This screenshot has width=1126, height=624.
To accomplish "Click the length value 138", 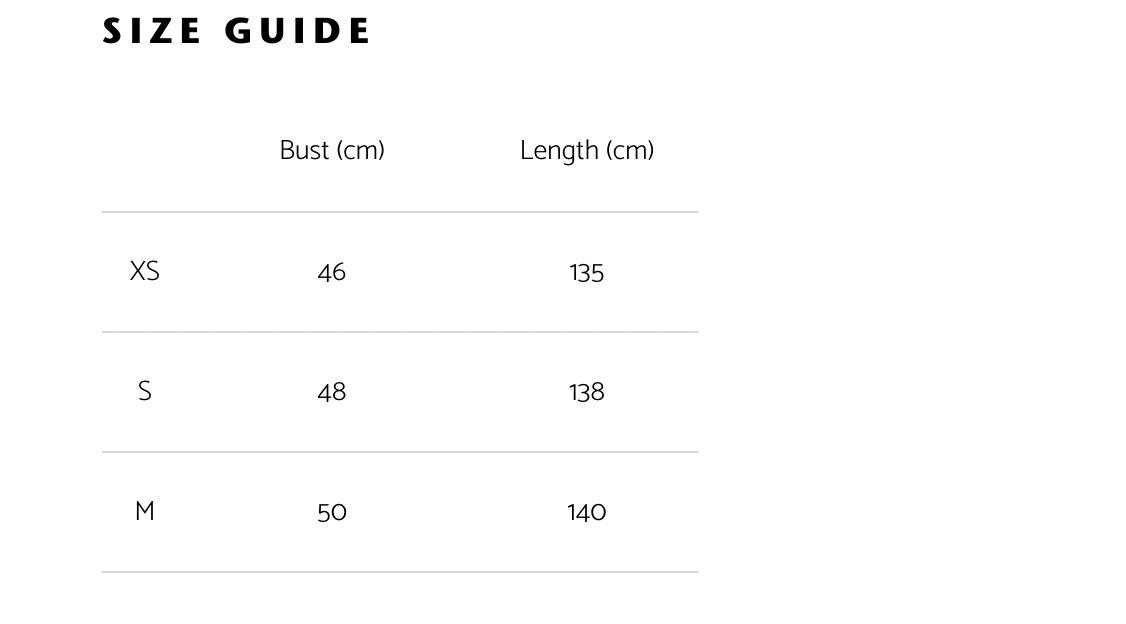I will 587,392.
